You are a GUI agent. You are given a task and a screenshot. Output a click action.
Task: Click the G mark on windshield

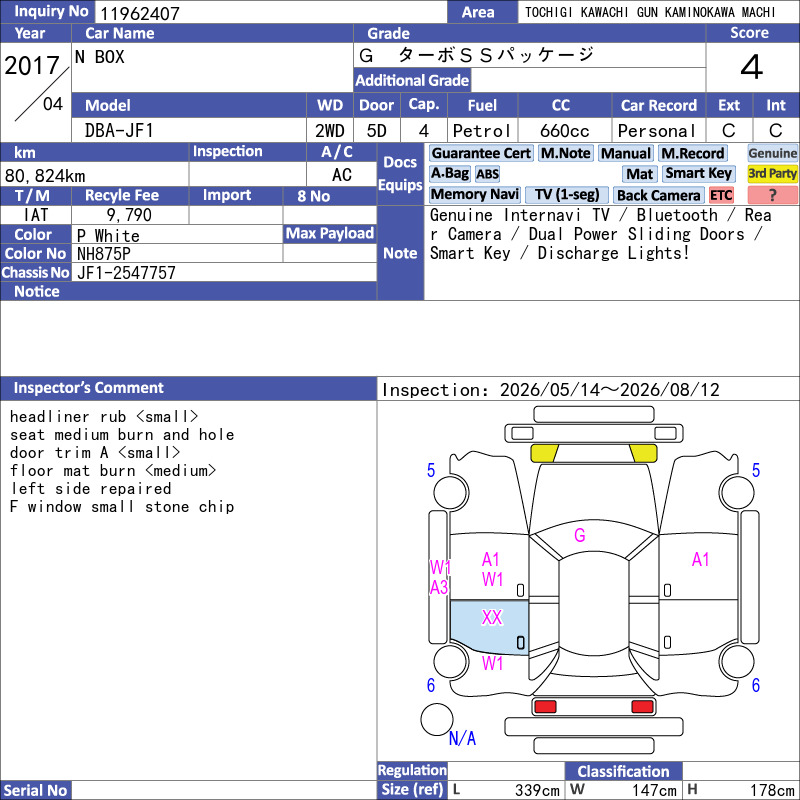point(580,535)
